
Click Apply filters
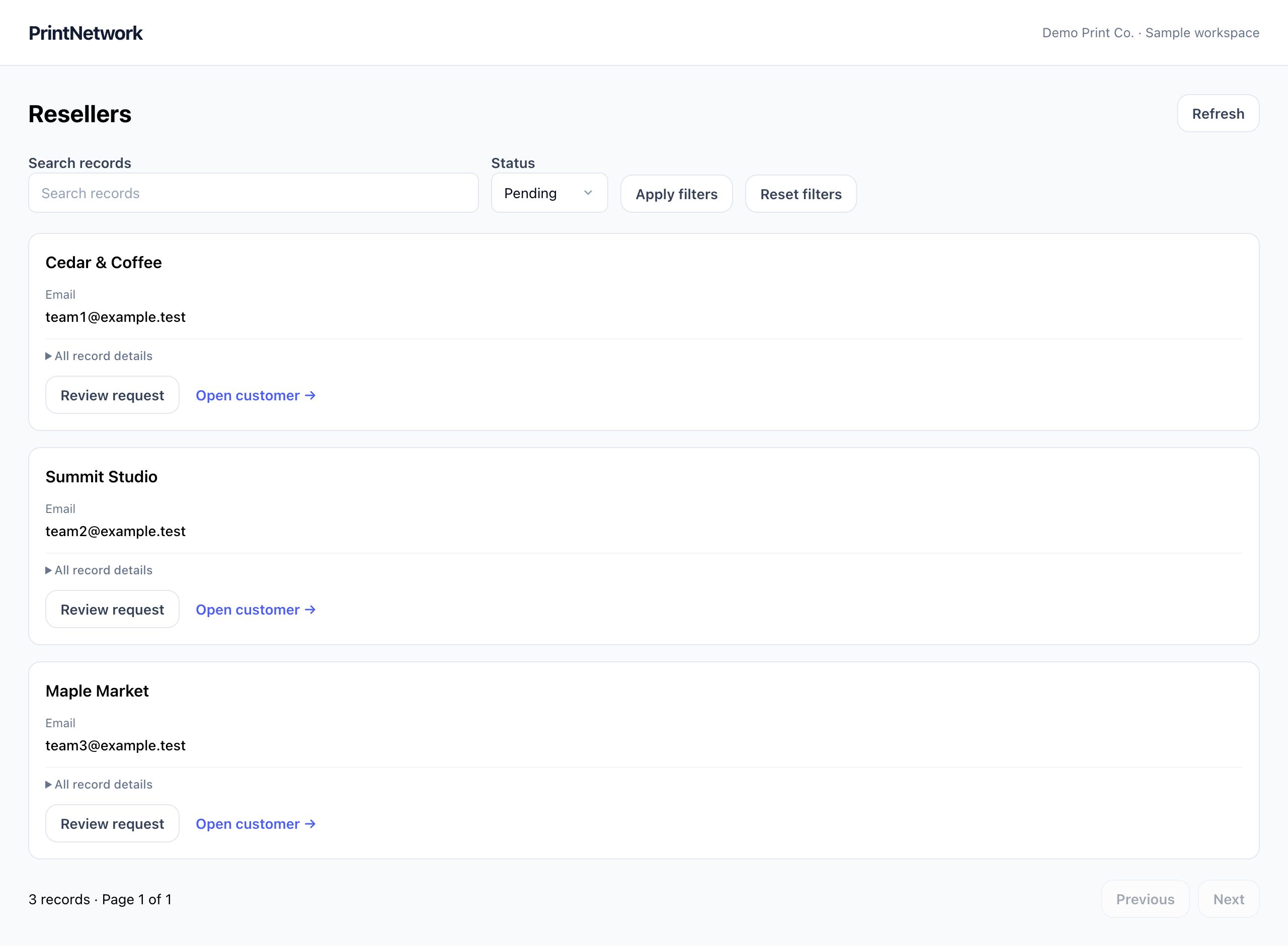click(x=676, y=194)
